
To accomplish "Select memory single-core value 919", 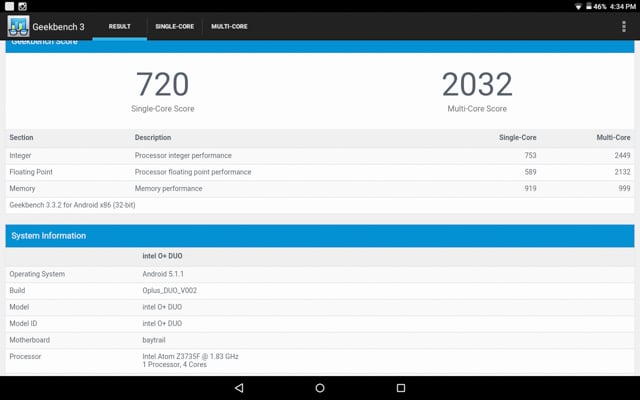I will coord(530,189).
